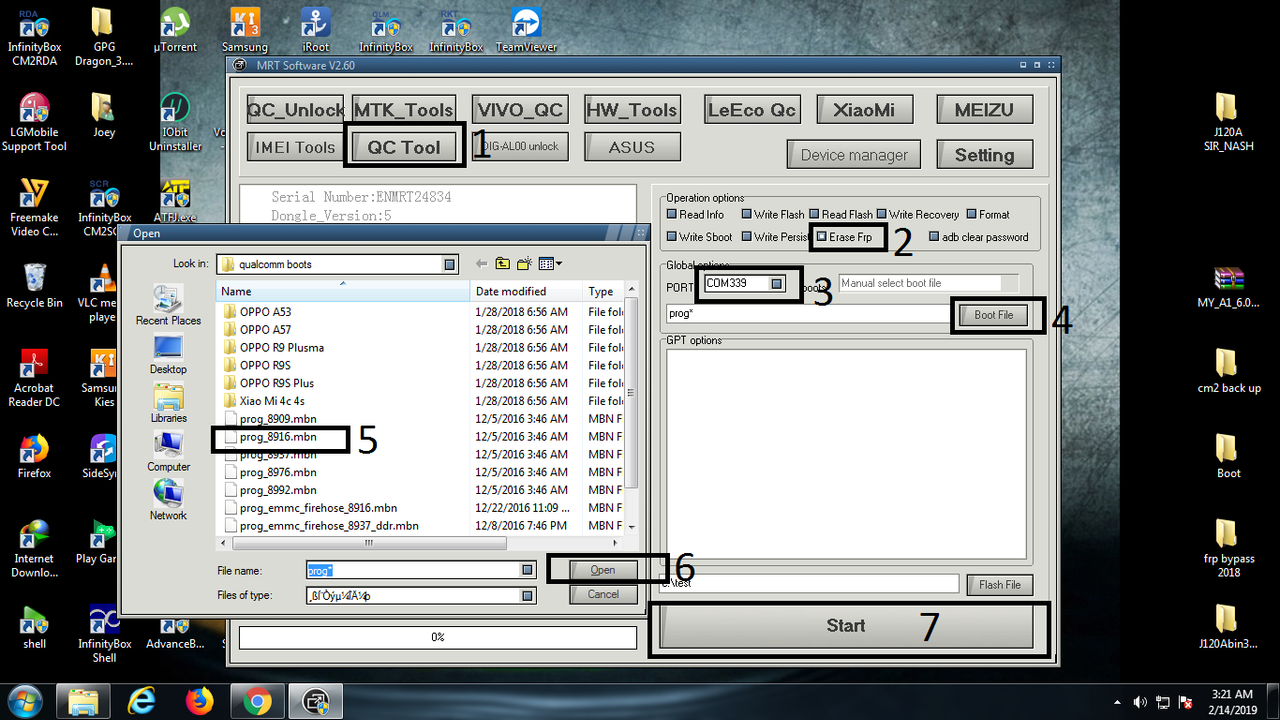The width and height of the screenshot is (1280, 720).
Task: Open the cm2 back up desktop folder
Action: (x=1229, y=371)
